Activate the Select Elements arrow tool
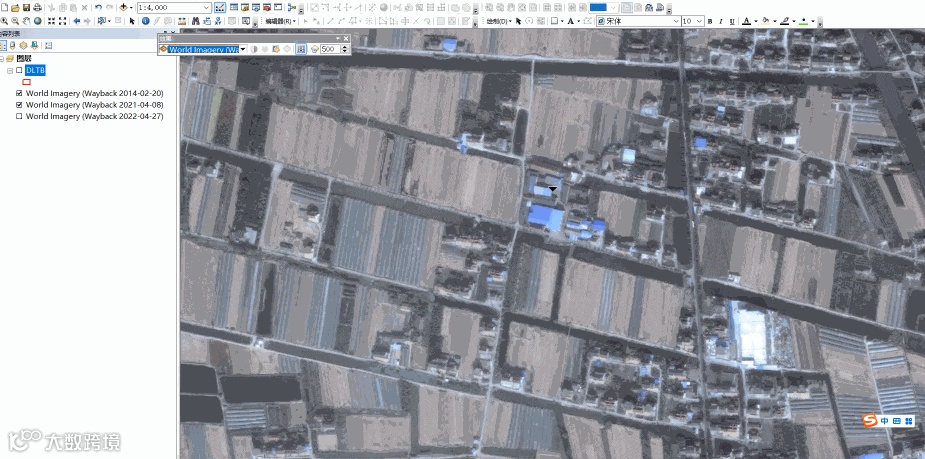 [132, 21]
